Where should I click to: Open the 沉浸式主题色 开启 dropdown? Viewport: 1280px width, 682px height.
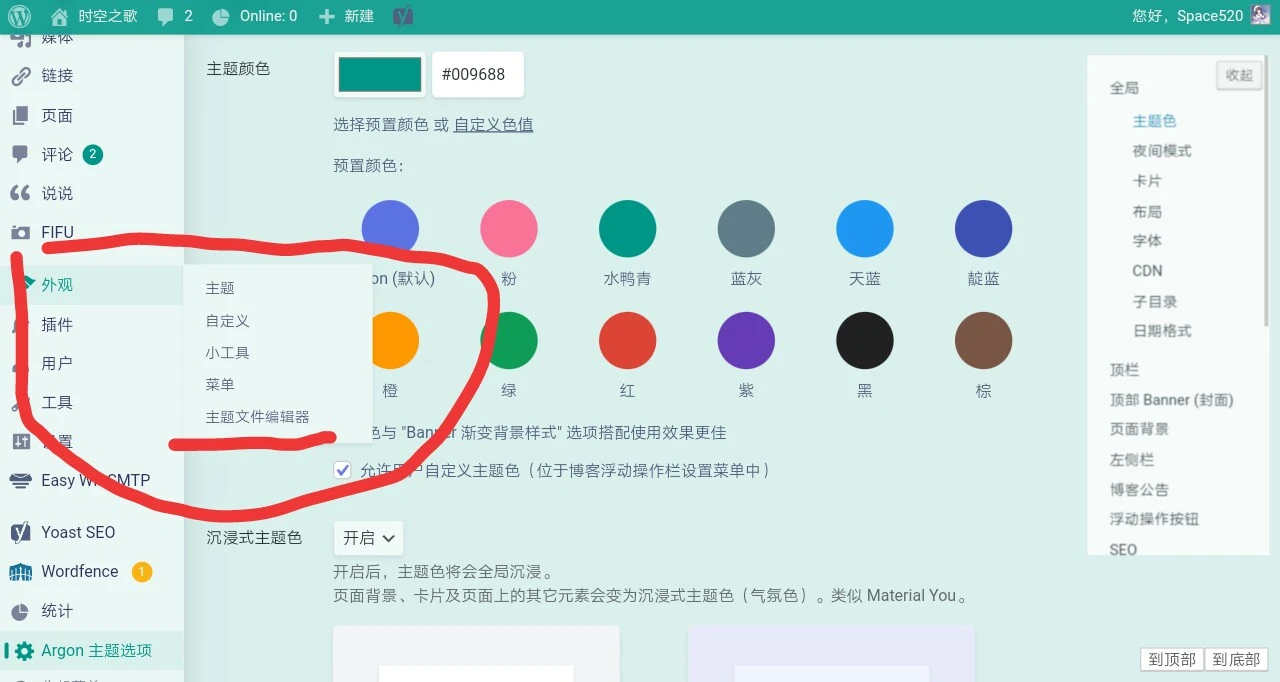(368, 538)
